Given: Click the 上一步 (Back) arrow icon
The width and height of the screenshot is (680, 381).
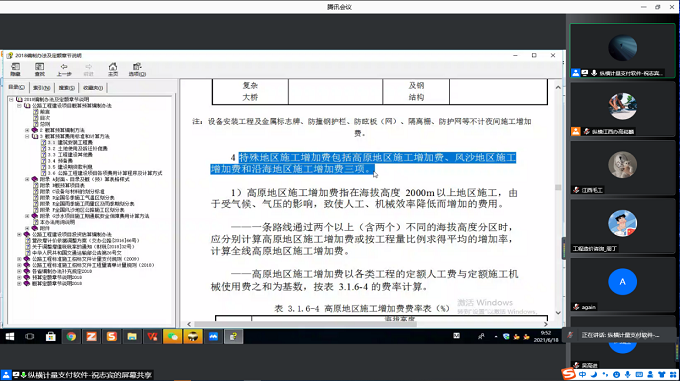Looking at the screenshot, I should click(64, 68).
